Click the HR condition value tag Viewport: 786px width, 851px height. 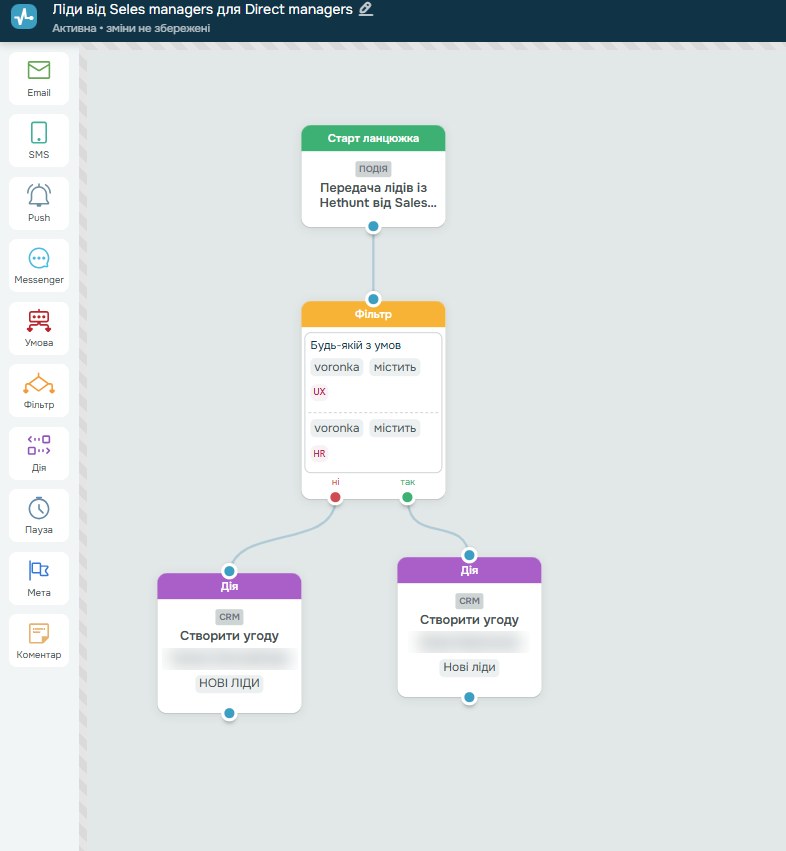click(x=319, y=454)
